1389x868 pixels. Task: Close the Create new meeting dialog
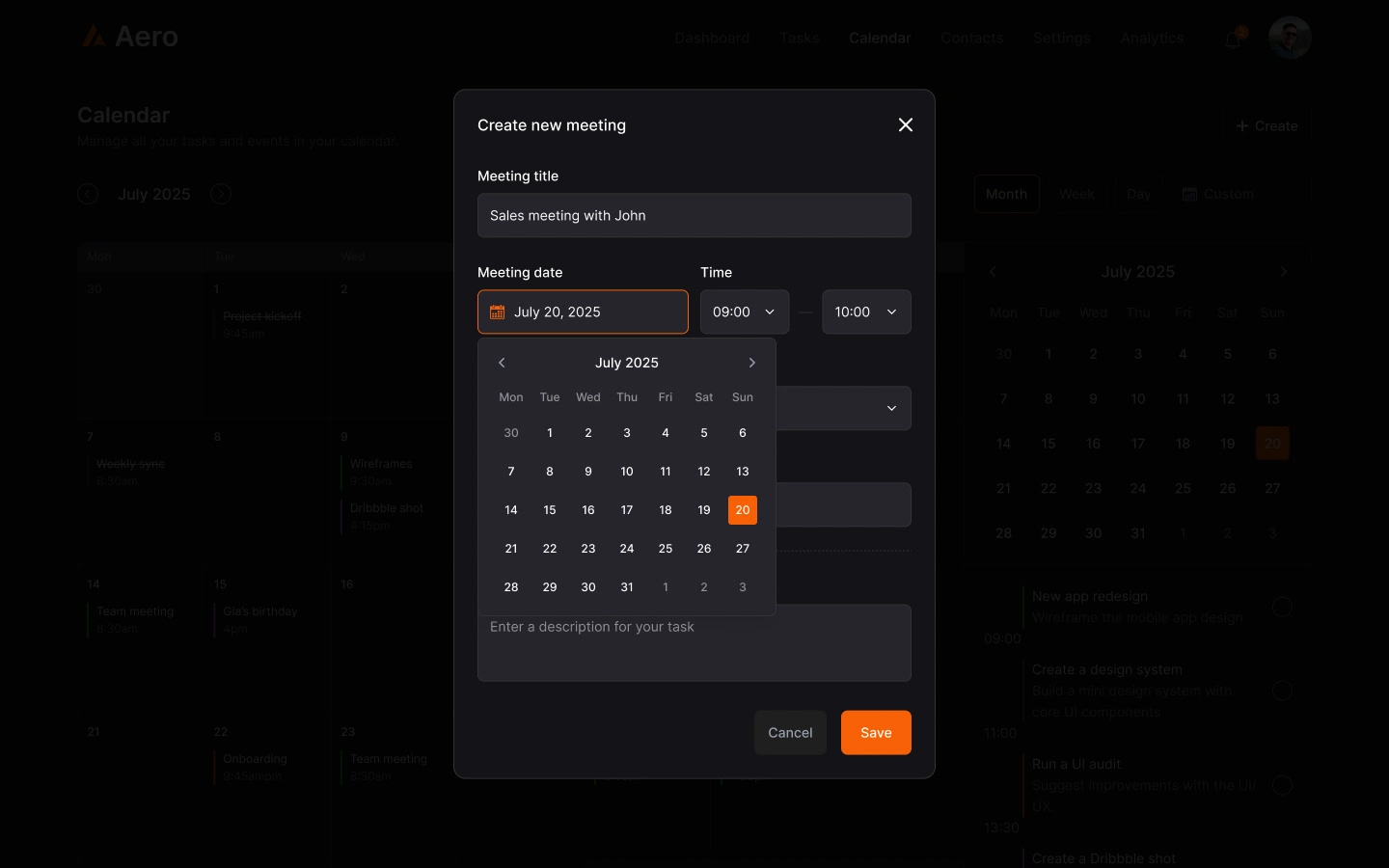(x=906, y=124)
